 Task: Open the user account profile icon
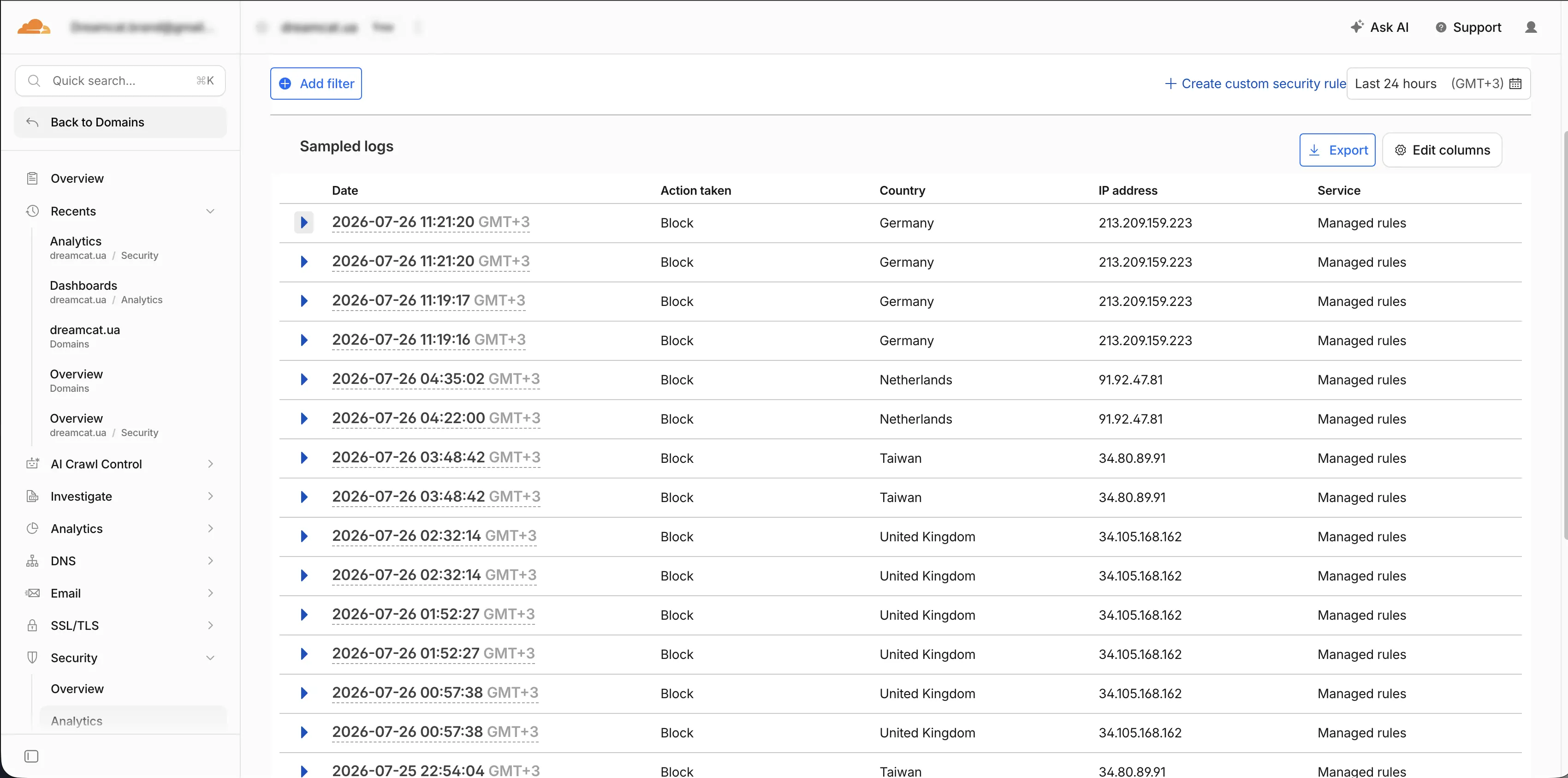pyautogui.click(x=1530, y=27)
